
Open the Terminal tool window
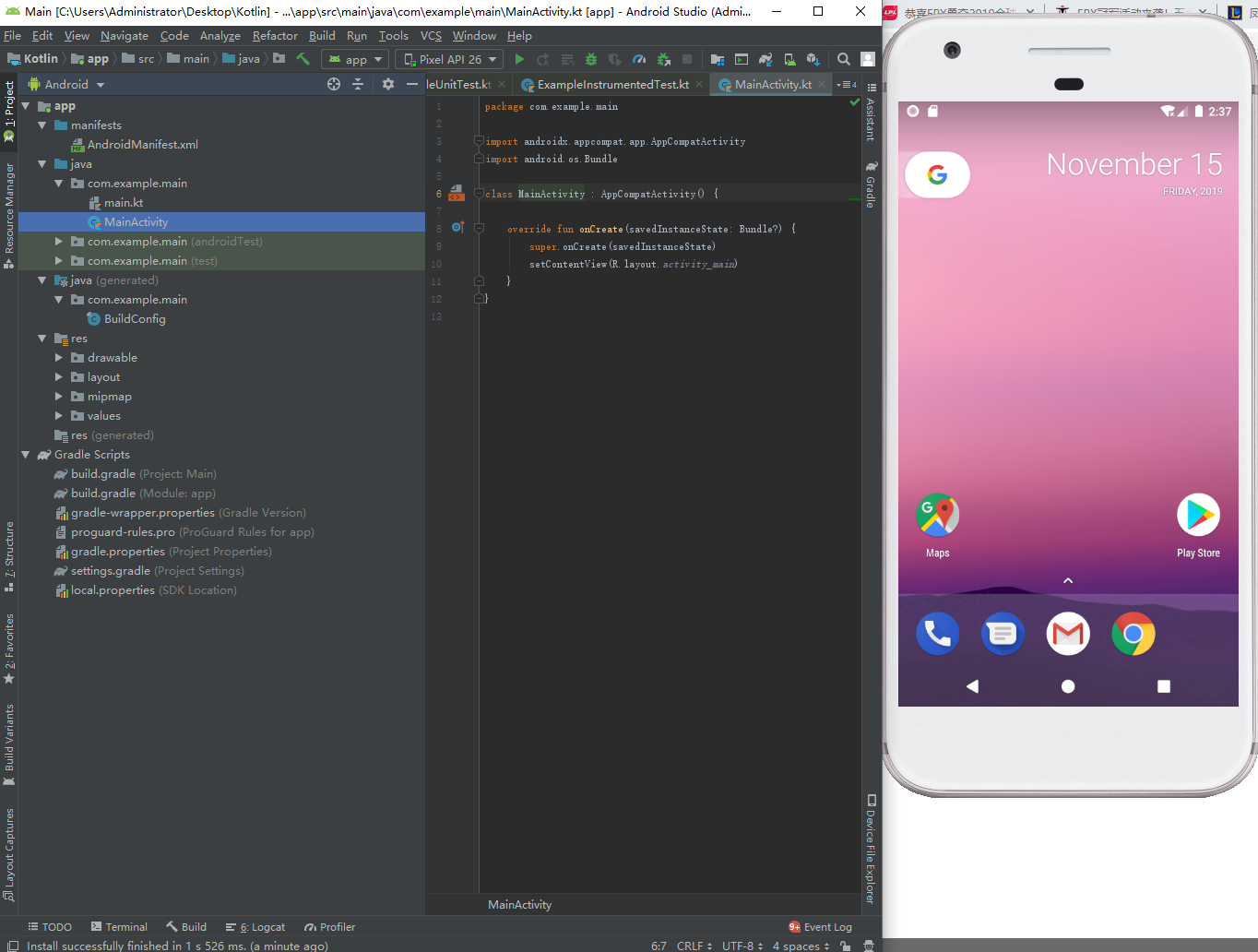(119, 927)
